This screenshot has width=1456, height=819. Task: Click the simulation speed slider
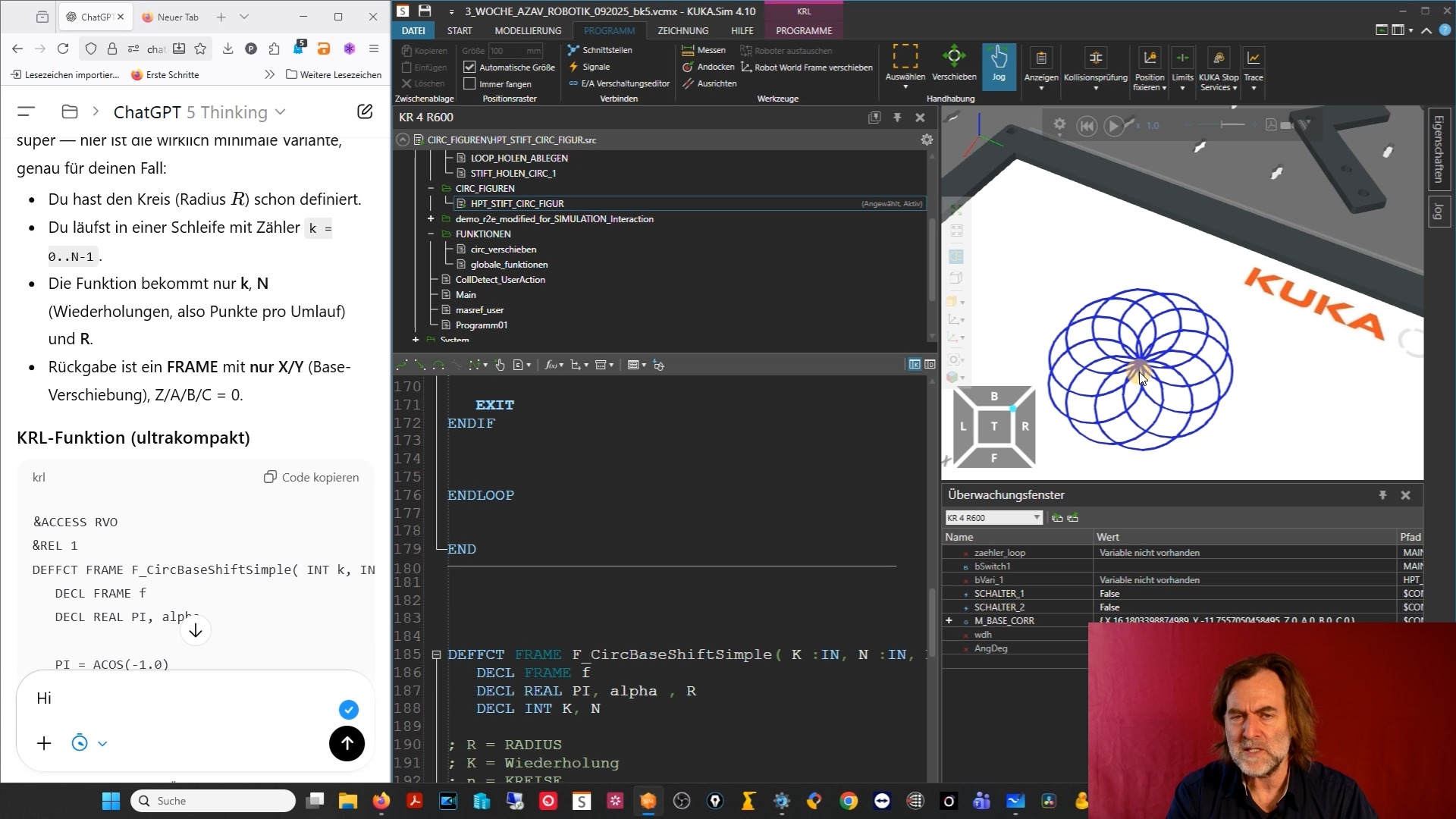click(x=1223, y=125)
